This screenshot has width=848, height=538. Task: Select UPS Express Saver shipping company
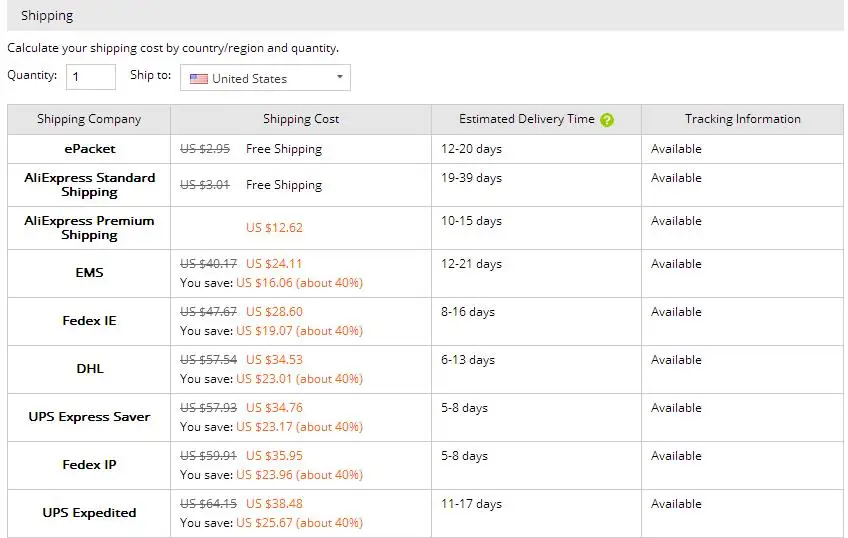point(89,417)
